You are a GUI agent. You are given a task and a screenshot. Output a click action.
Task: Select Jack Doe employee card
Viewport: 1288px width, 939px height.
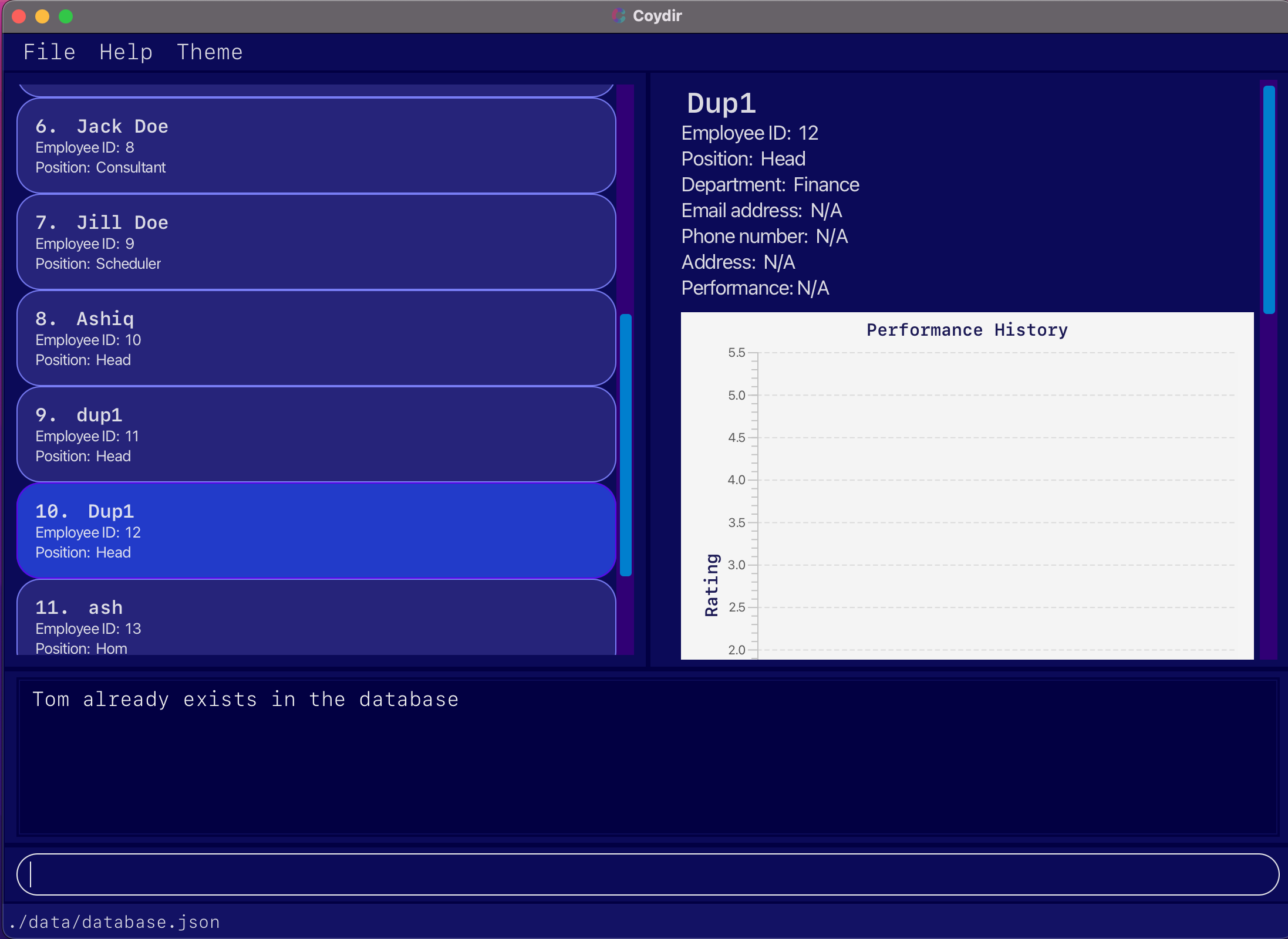tap(316, 146)
